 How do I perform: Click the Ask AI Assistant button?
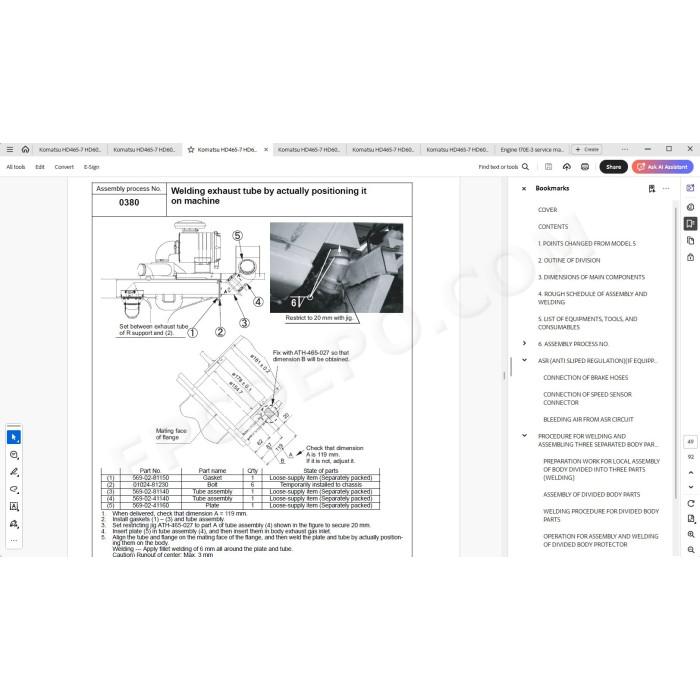tap(662, 167)
